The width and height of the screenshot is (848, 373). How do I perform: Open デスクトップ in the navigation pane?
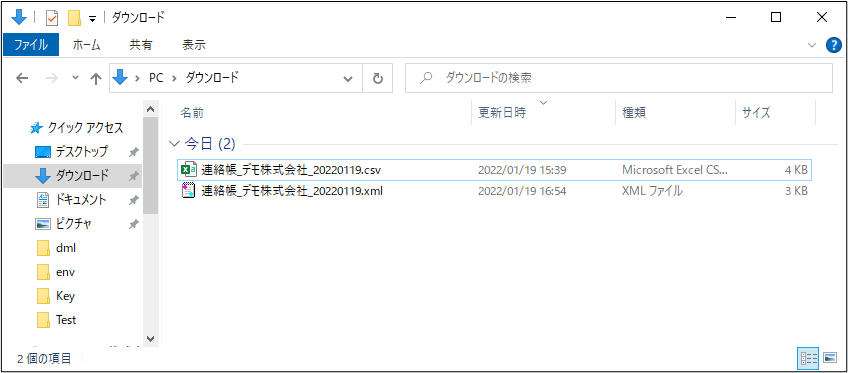[x=81, y=152]
